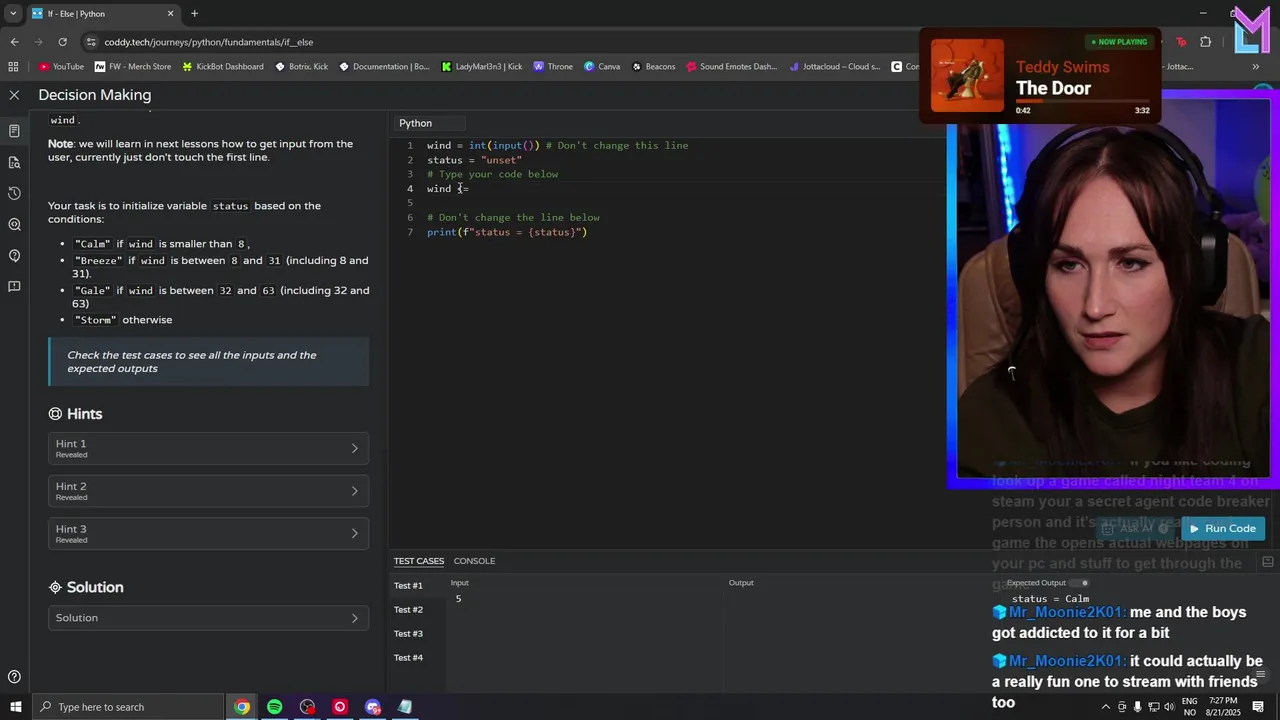Select Test #3
This screenshot has width=1280, height=720.
[408, 634]
